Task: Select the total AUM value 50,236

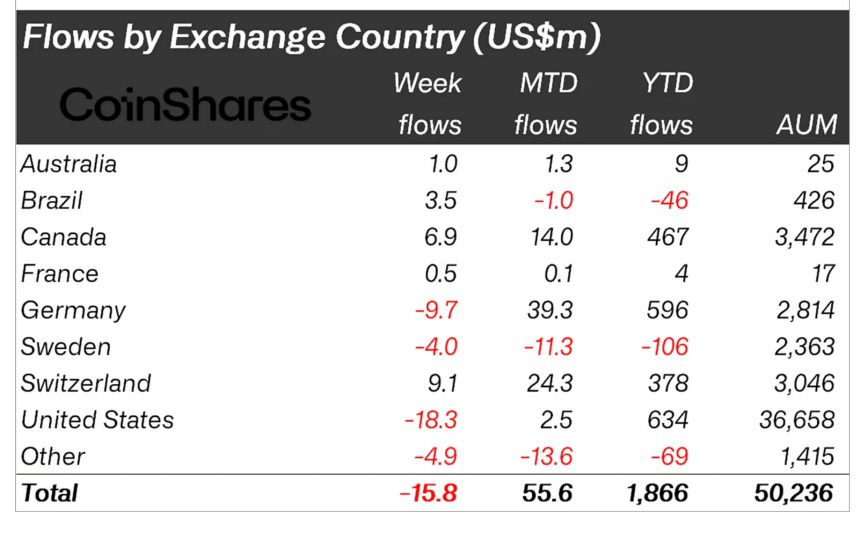Action: click(792, 493)
